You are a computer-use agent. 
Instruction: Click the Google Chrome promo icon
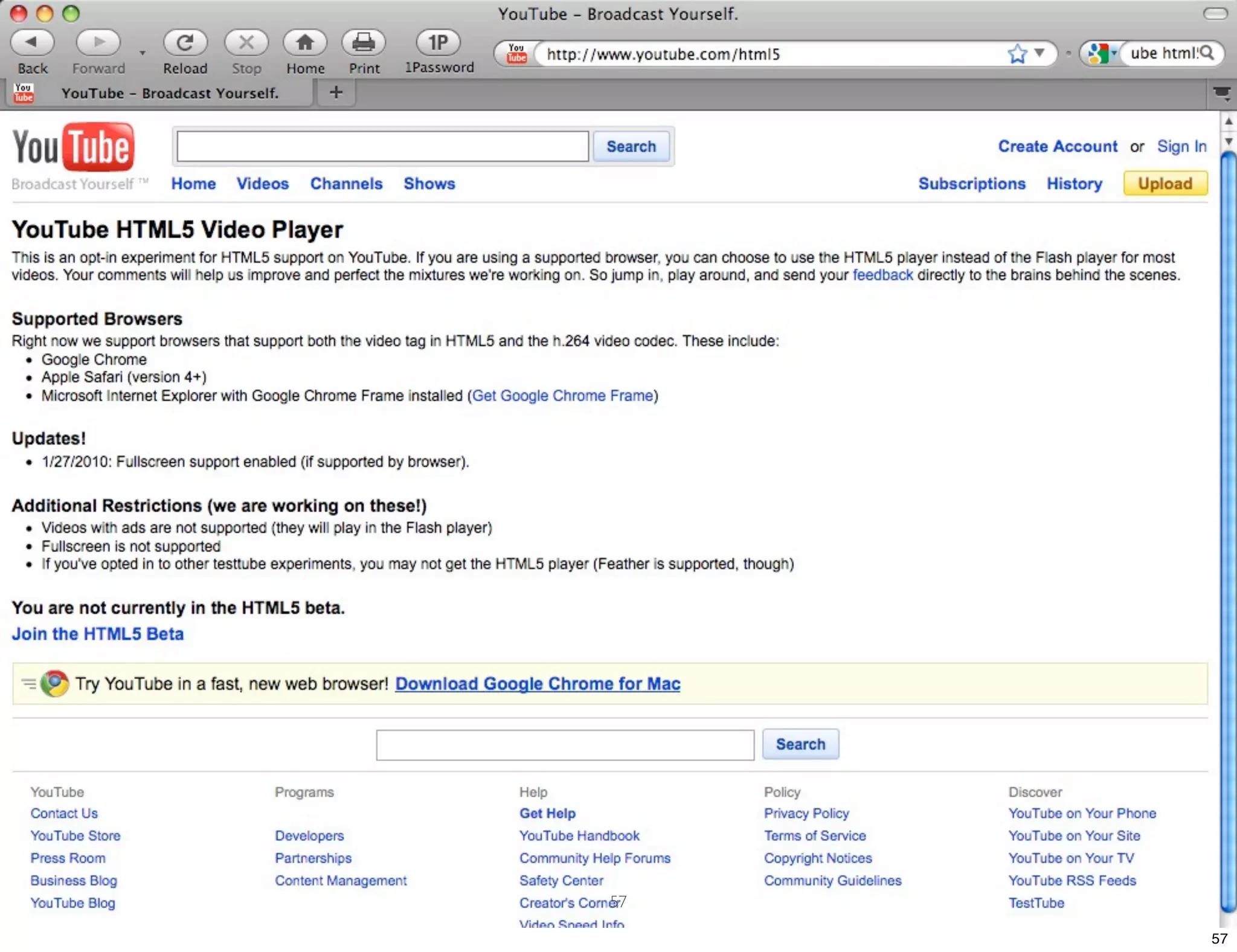point(55,683)
